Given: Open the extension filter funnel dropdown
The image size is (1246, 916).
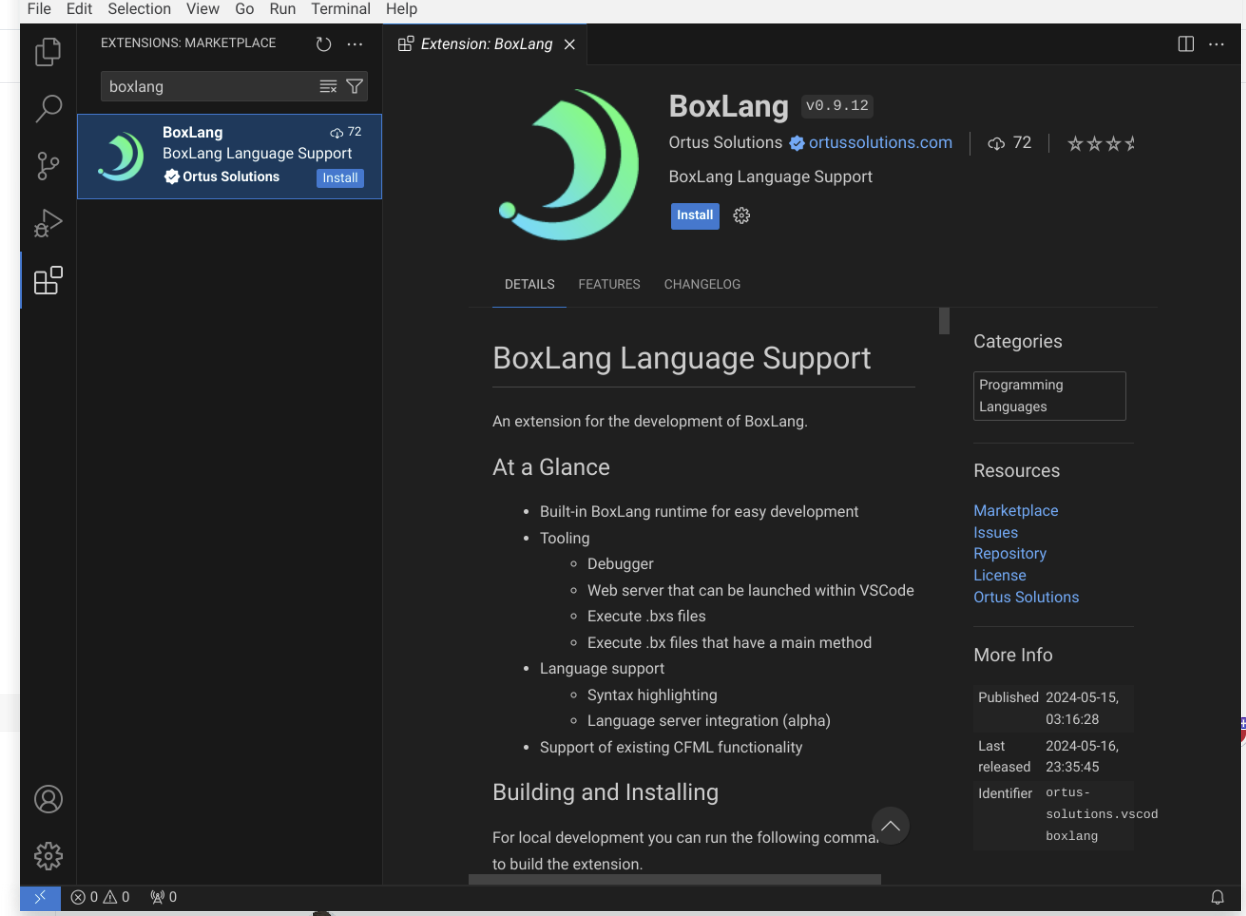Looking at the screenshot, I should pyautogui.click(x=354, y=87).
